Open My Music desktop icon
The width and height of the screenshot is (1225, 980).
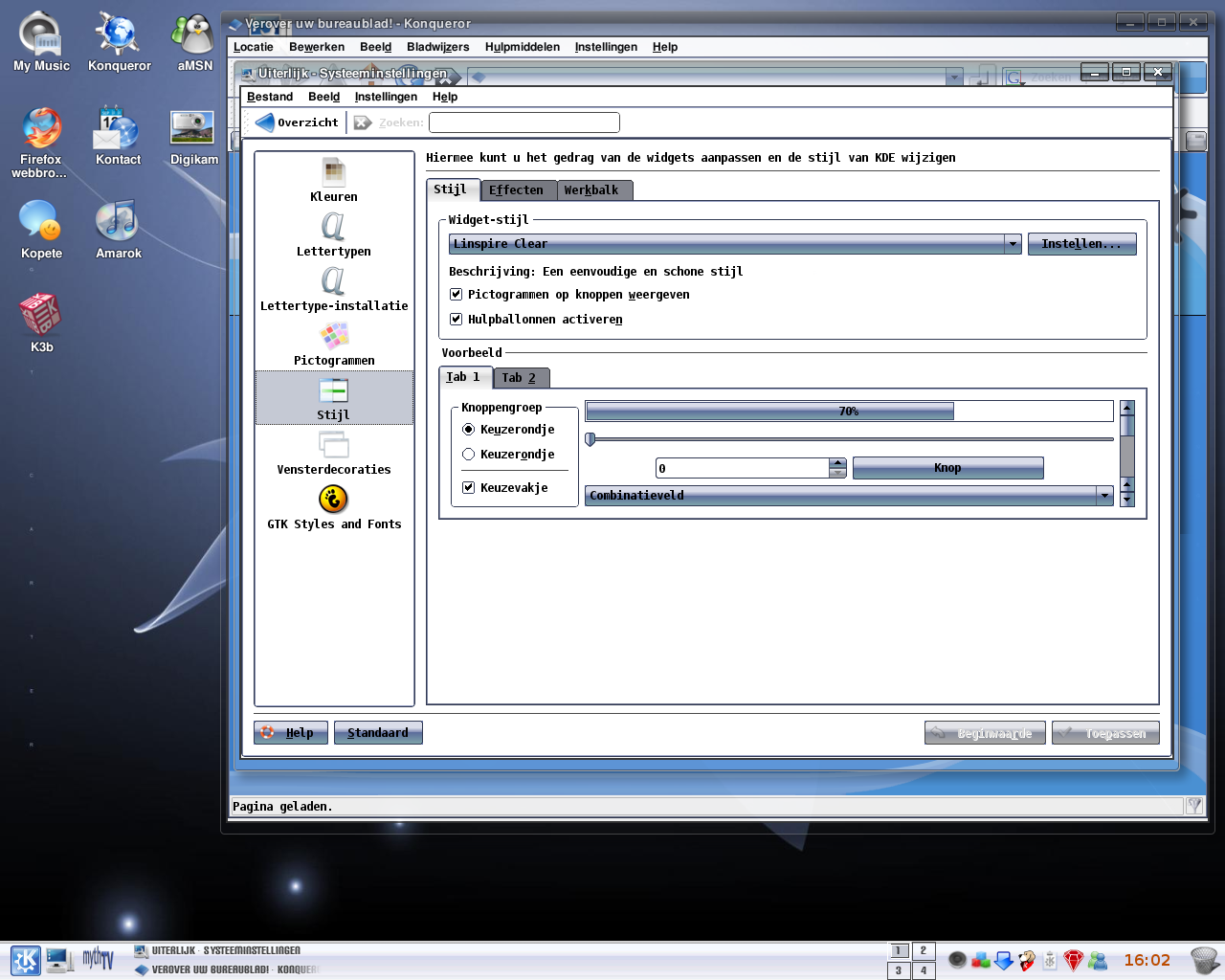click(x=41, y=42)
